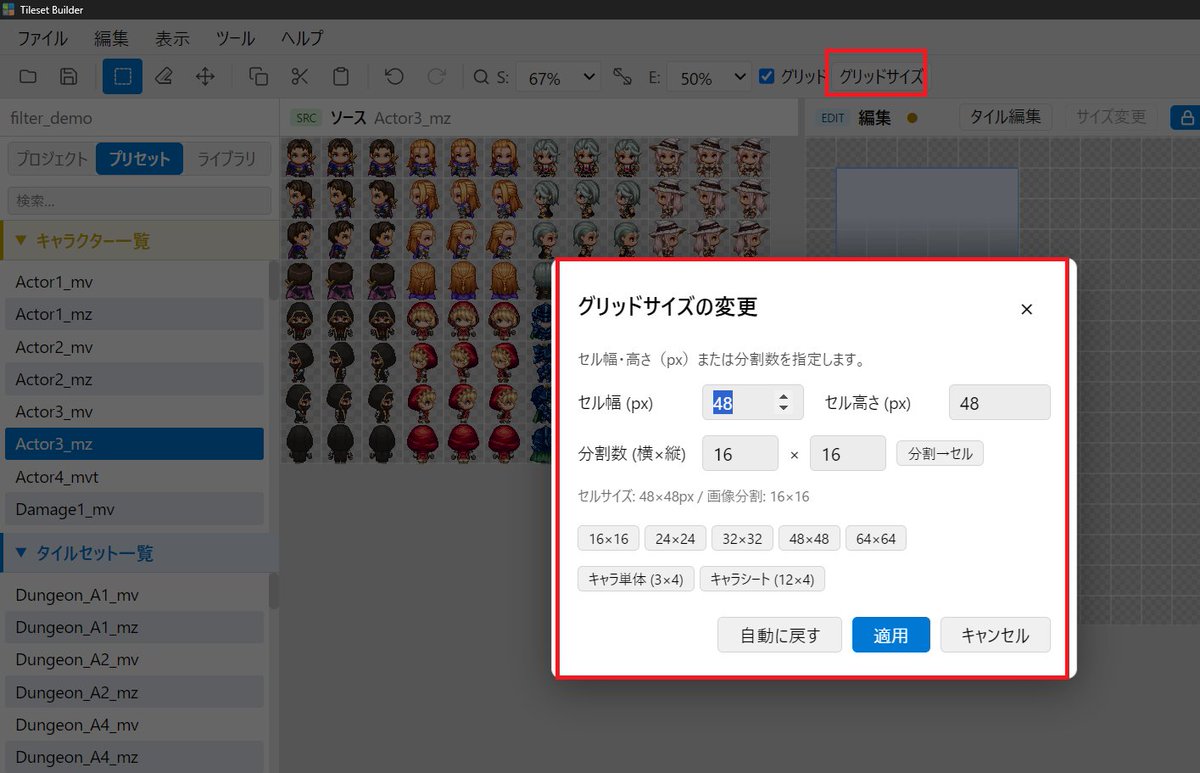Screen dimensions: 1200x773
Task: Choose the 24×24 preset size
Action: (x=675, y=539)
